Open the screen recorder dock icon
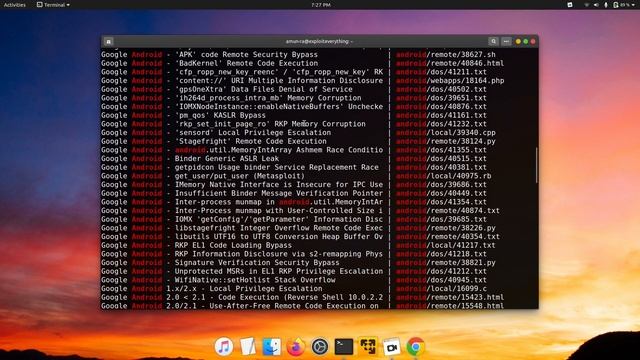This screenshot has height=360, width=640. point(391,347)
